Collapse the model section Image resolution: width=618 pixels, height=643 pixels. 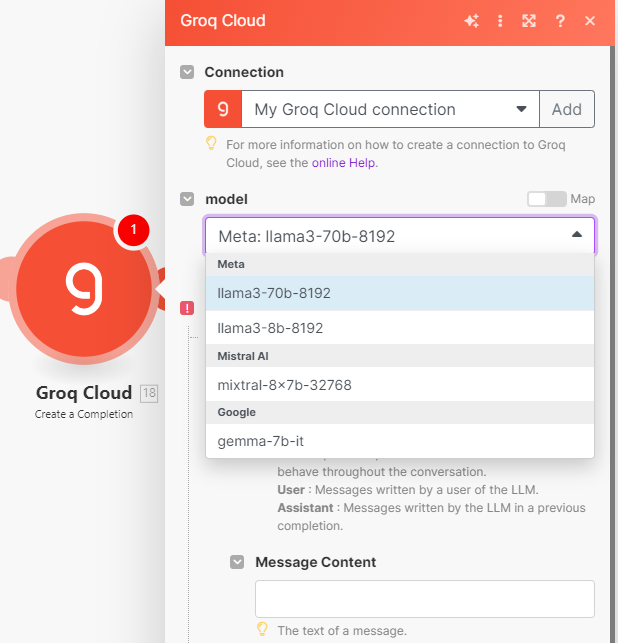click(187, 199)
